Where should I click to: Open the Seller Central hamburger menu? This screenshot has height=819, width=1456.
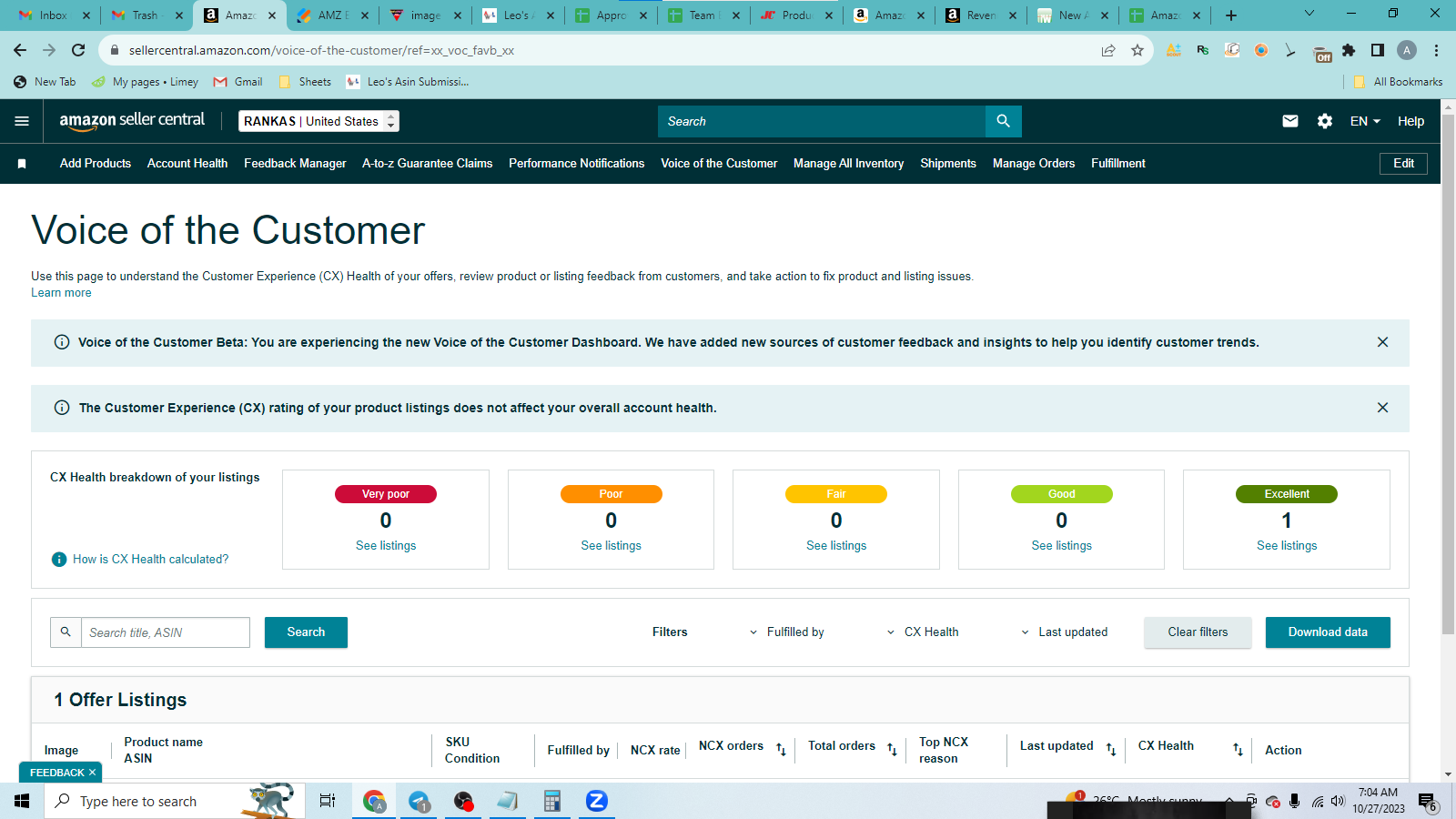pos(22,121)
